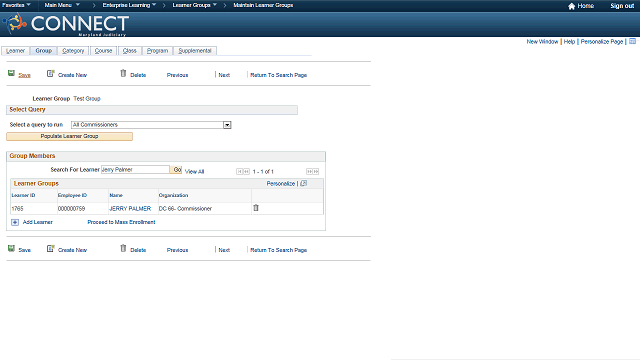Click New Window link
Screen dimensions: 640x360
point(542,42)
